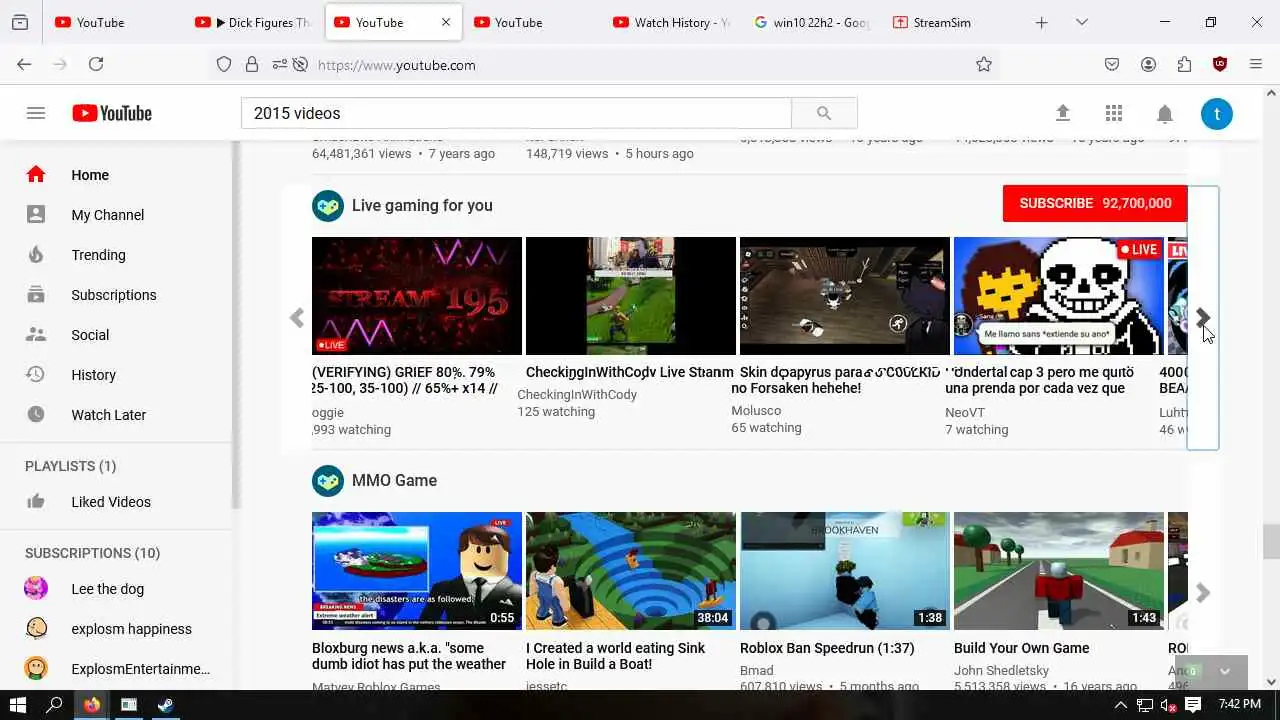
Task: Save page to Pocket icon
Action: point(1112,64)
